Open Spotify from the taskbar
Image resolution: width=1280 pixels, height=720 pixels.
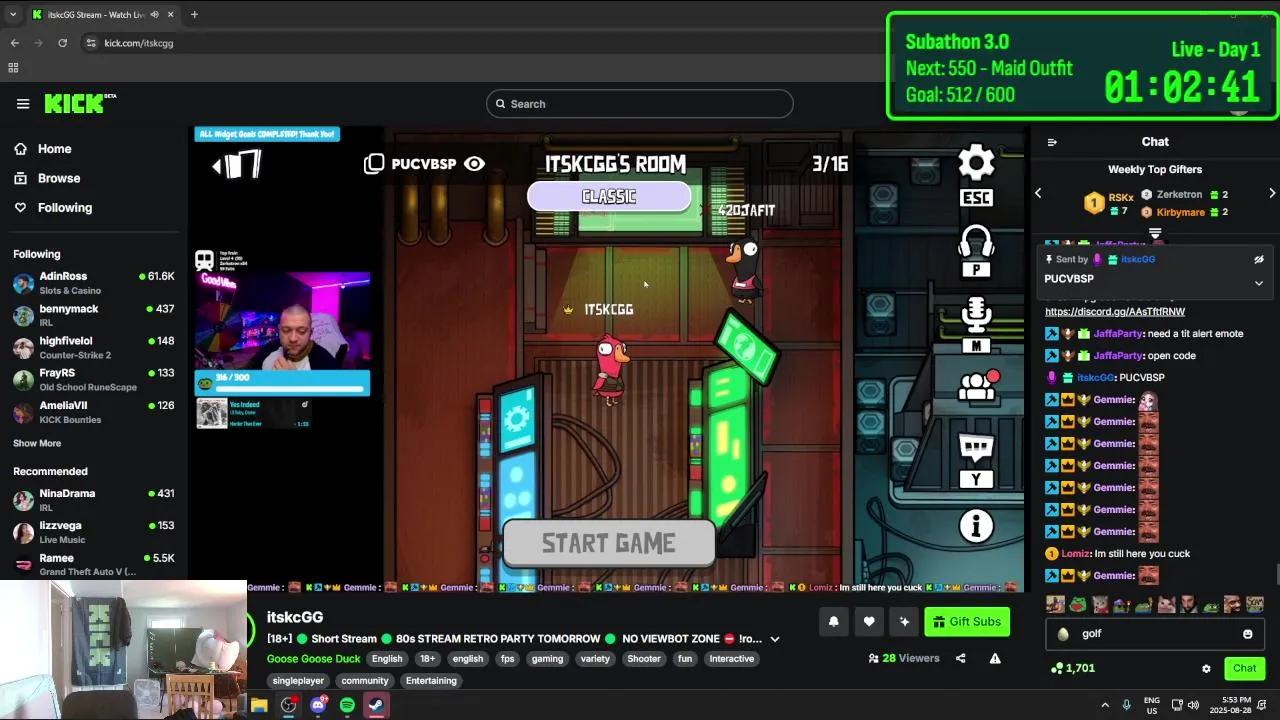347,705
